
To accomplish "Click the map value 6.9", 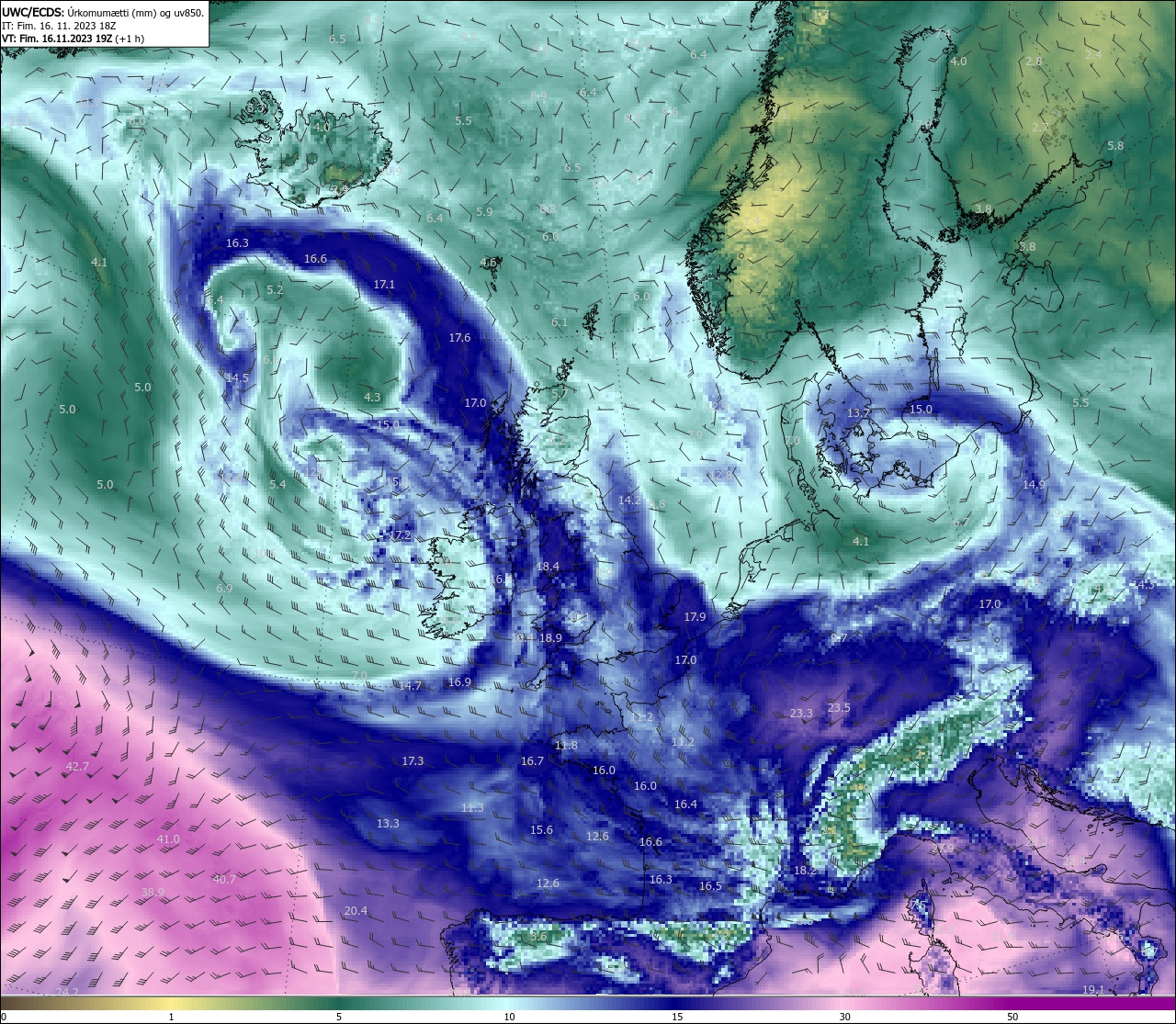I will [x=224, y=588].
